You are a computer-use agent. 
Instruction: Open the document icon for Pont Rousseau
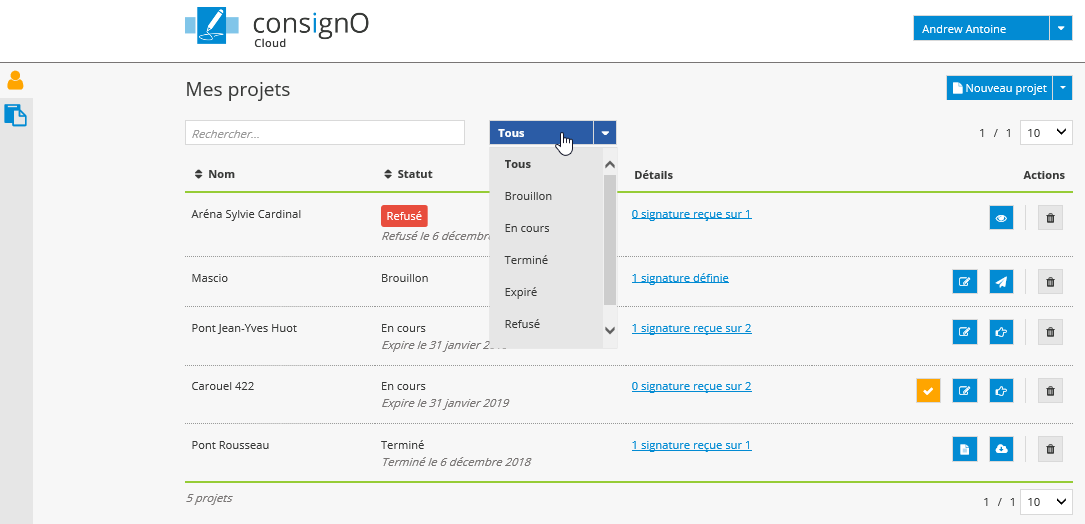click(x=964, y=449)
